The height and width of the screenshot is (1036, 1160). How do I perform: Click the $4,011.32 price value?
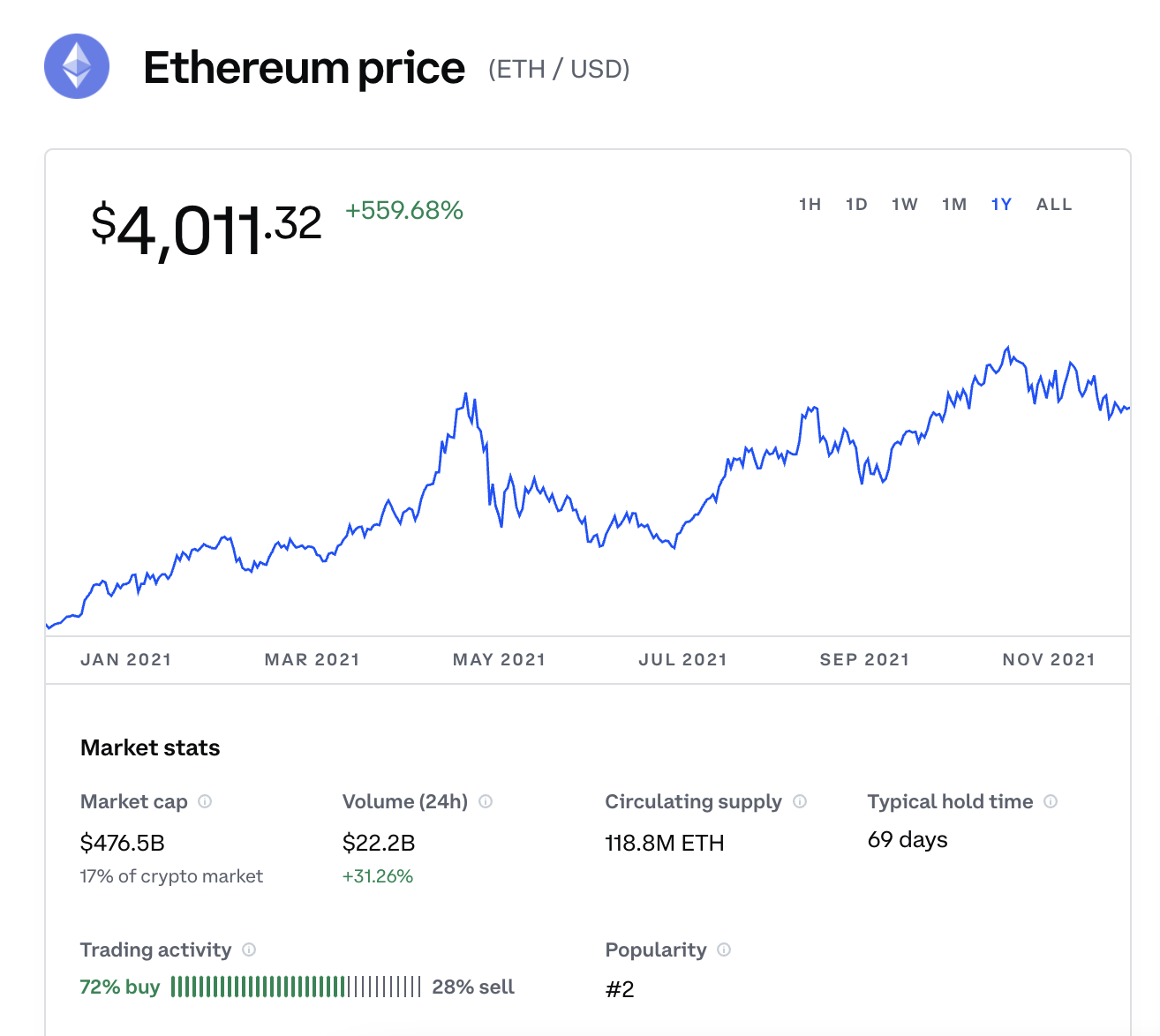point(206,229)
